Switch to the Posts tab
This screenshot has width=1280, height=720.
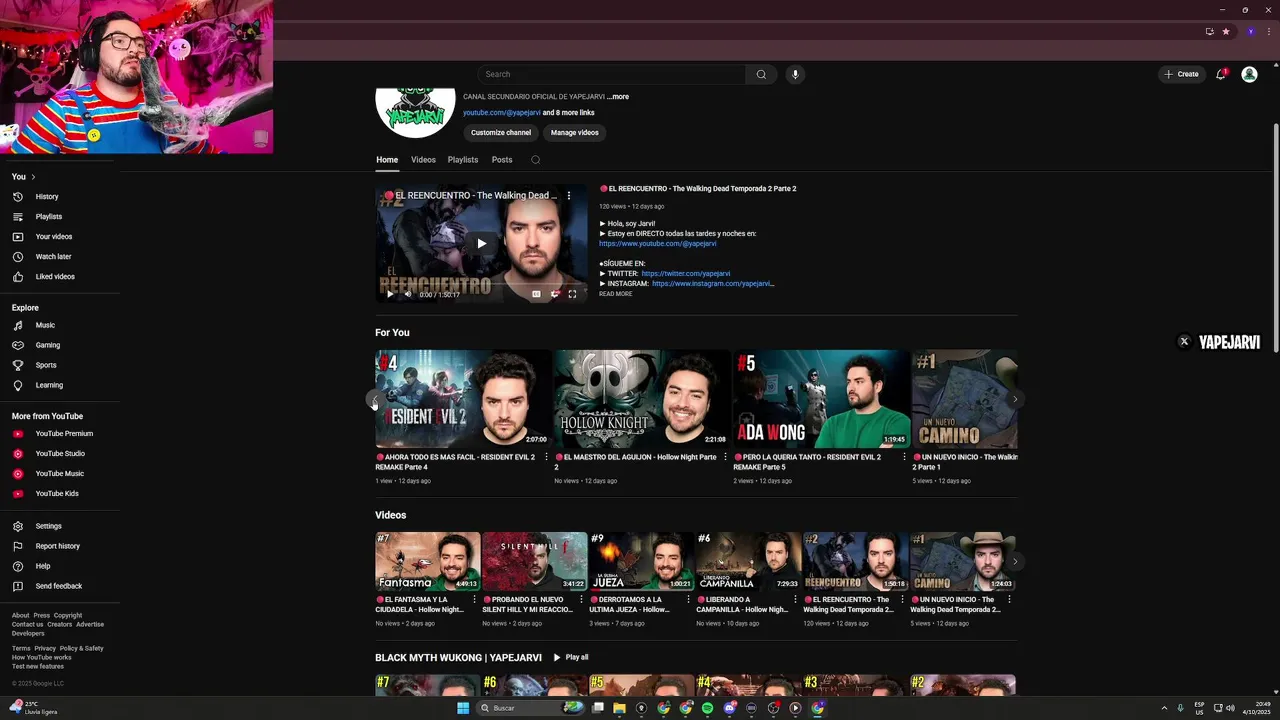click(x=502, y=160)
